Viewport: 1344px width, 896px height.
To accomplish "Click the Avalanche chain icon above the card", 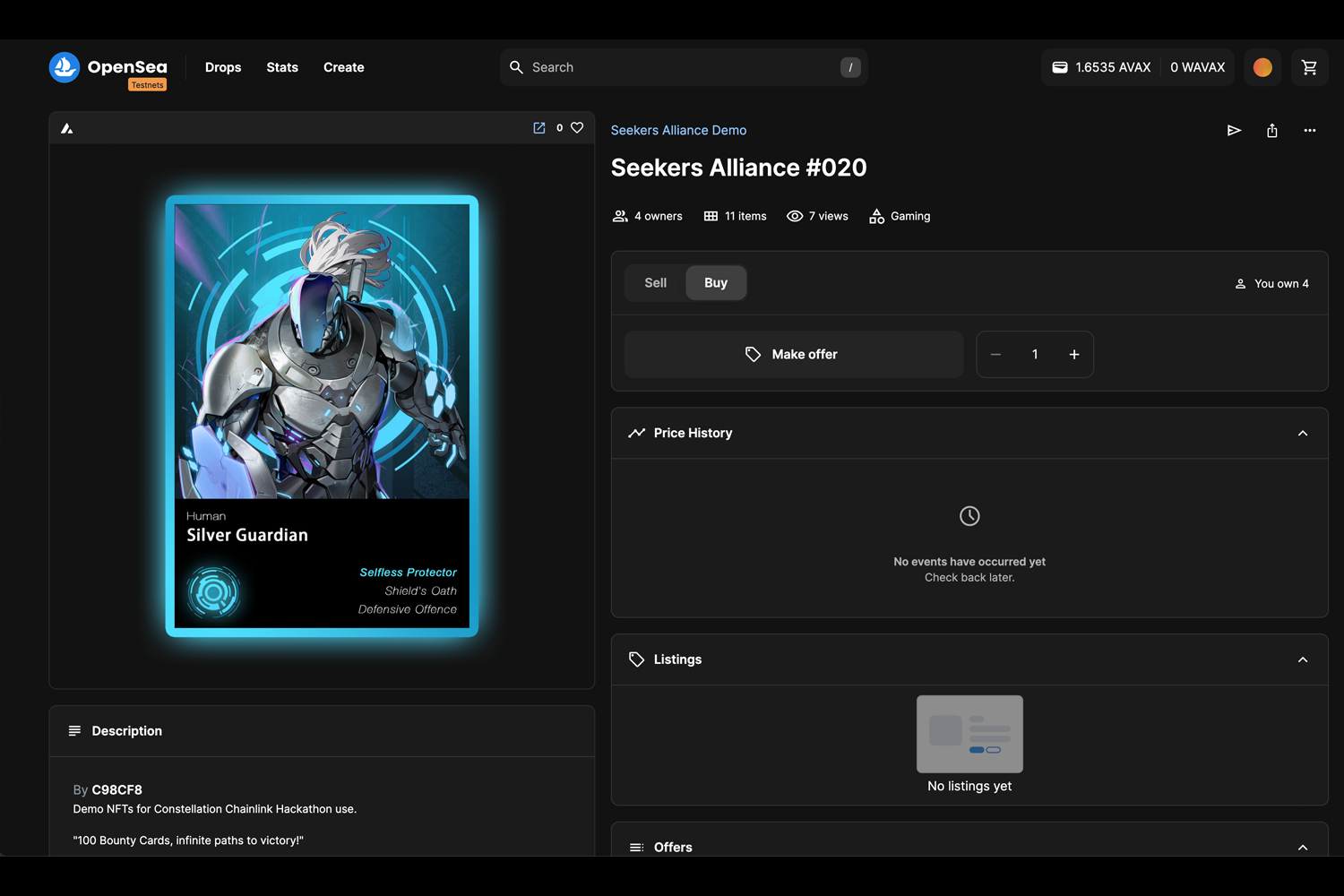I will (x=67, y=128).
